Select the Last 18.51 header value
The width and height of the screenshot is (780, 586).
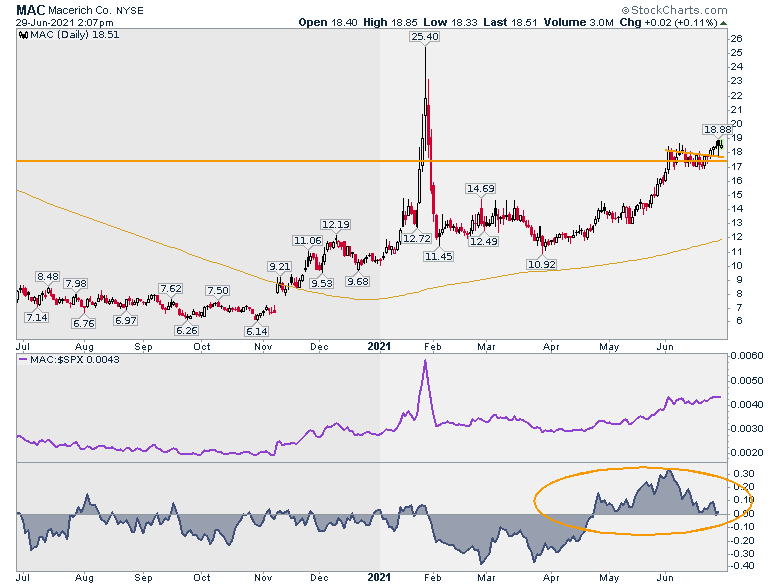(x=510, y=22)
